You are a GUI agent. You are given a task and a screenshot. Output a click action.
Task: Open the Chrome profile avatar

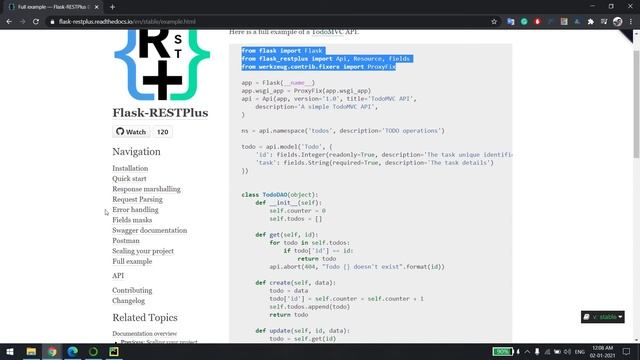(618, 22)
